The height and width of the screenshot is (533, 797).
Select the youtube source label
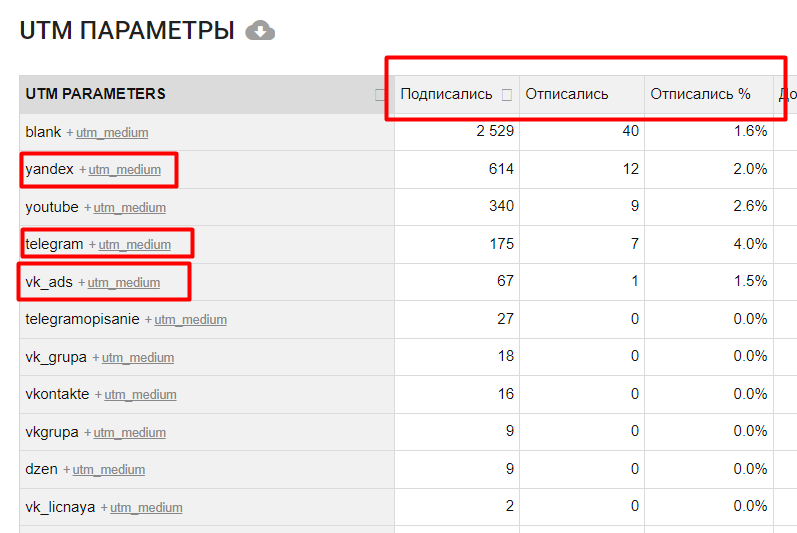coord(52,207)
